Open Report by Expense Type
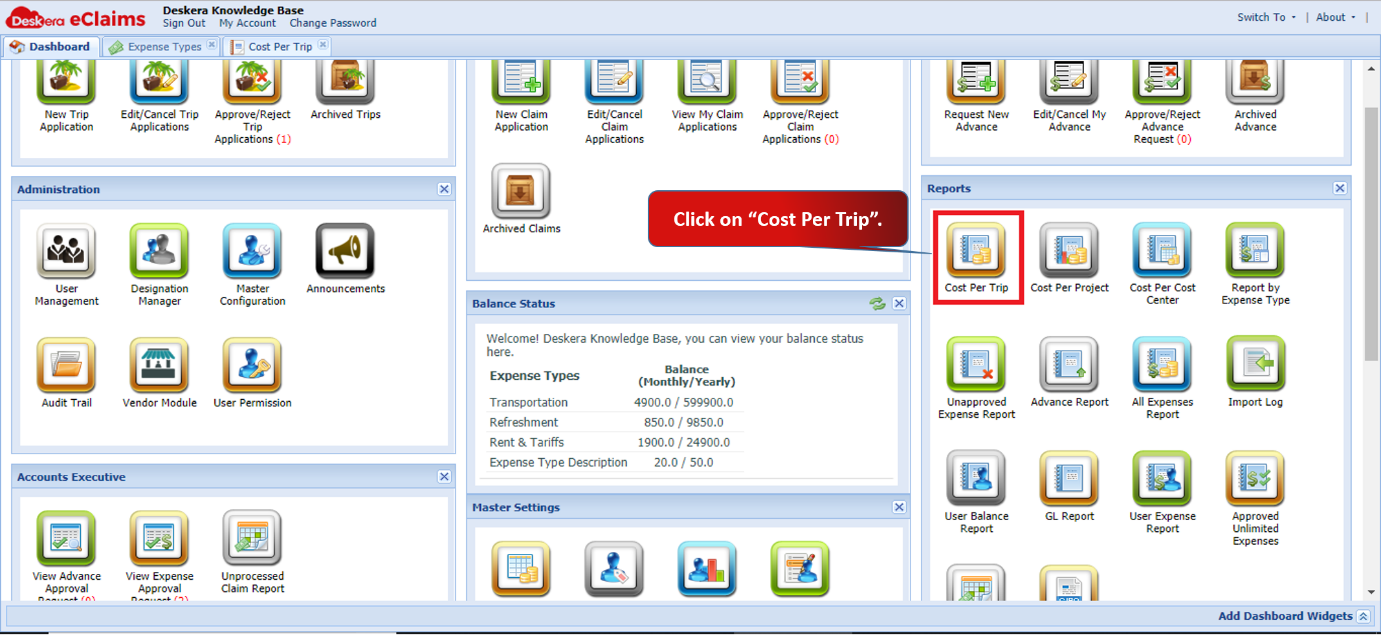1381x636 pixels. click(x=1255, y=250)
